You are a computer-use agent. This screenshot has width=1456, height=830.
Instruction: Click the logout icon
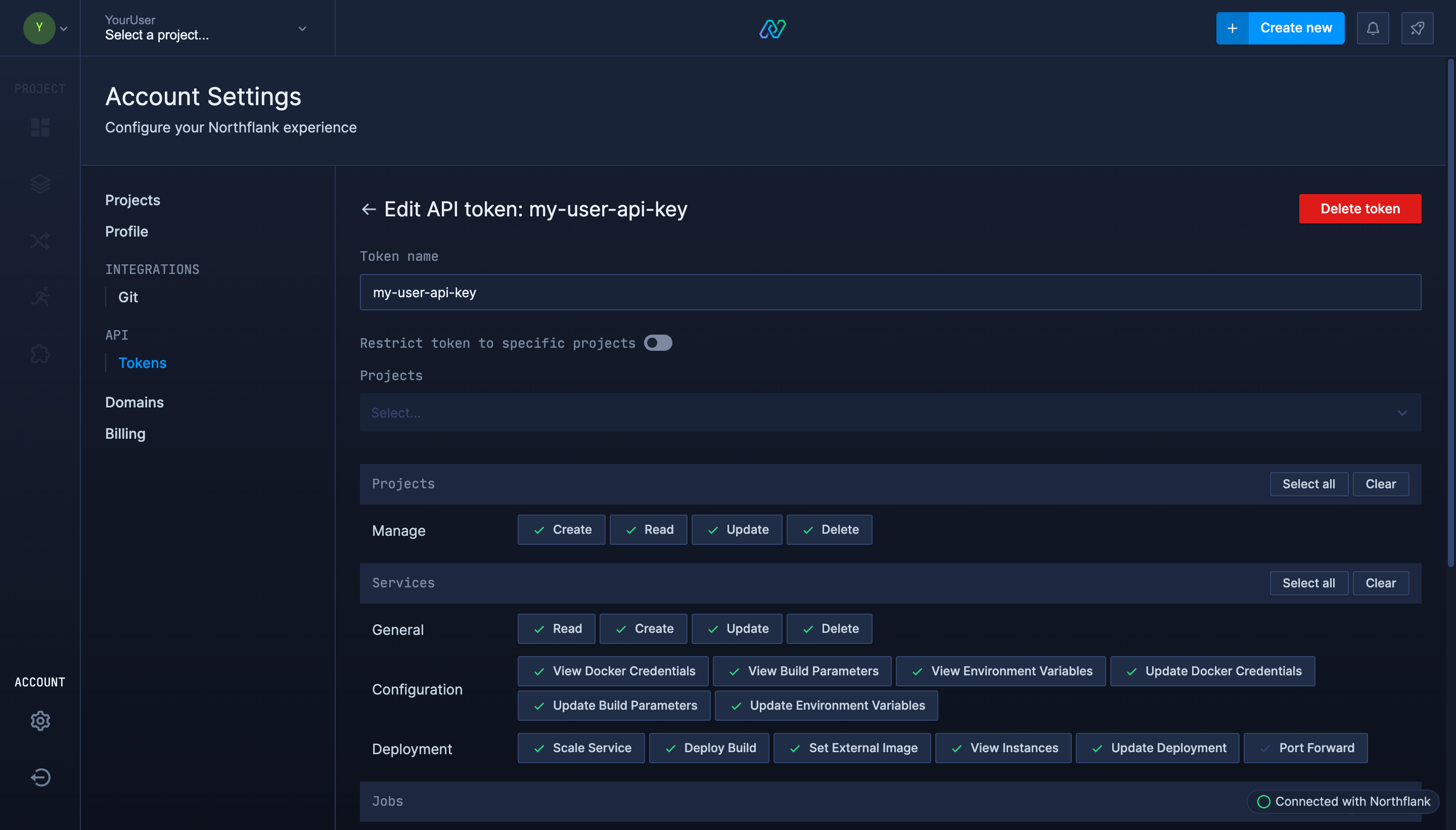(40, 777)
